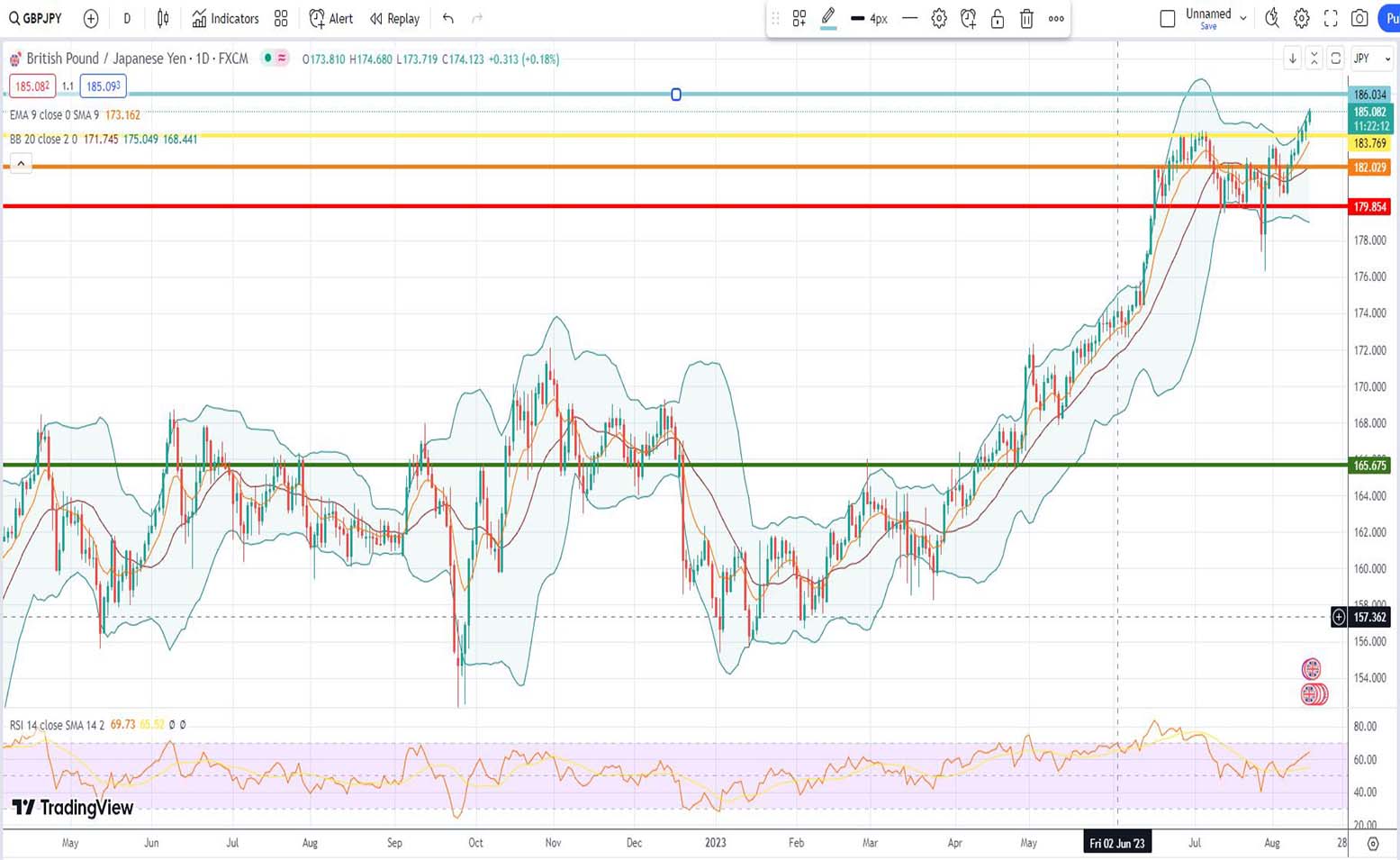Delete the selected drawing with trash icon
1400x860 pixels.
(x=1026, y=18)
